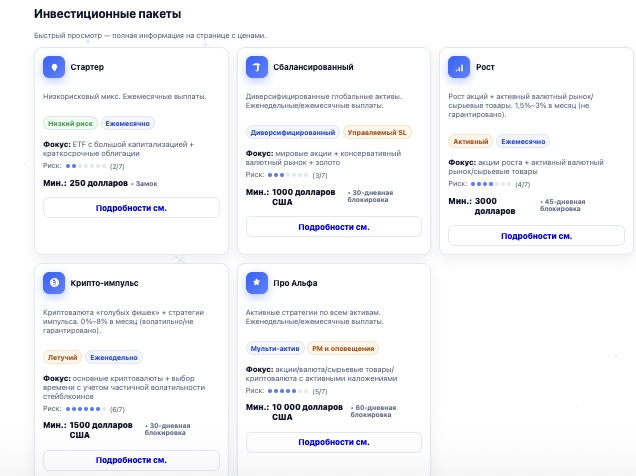Click the Стартер package pin icon
The image size is (636, 476).
coord(54,67)
